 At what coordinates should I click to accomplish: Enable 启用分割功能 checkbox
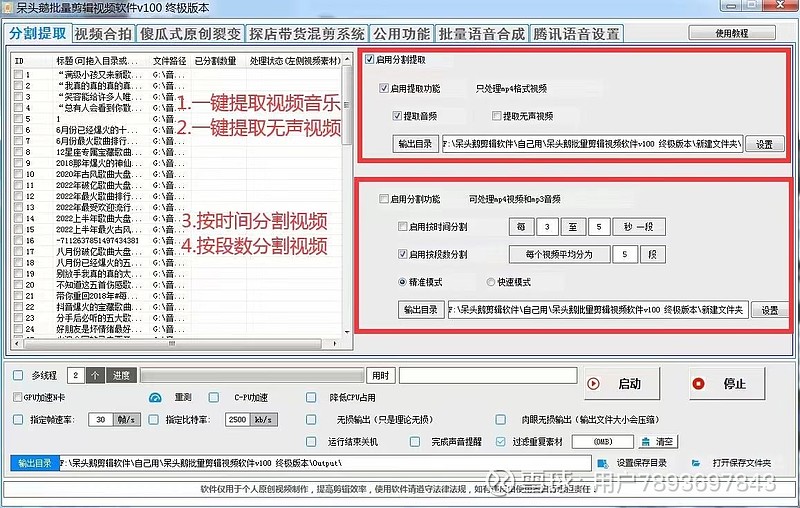[384, 198]
